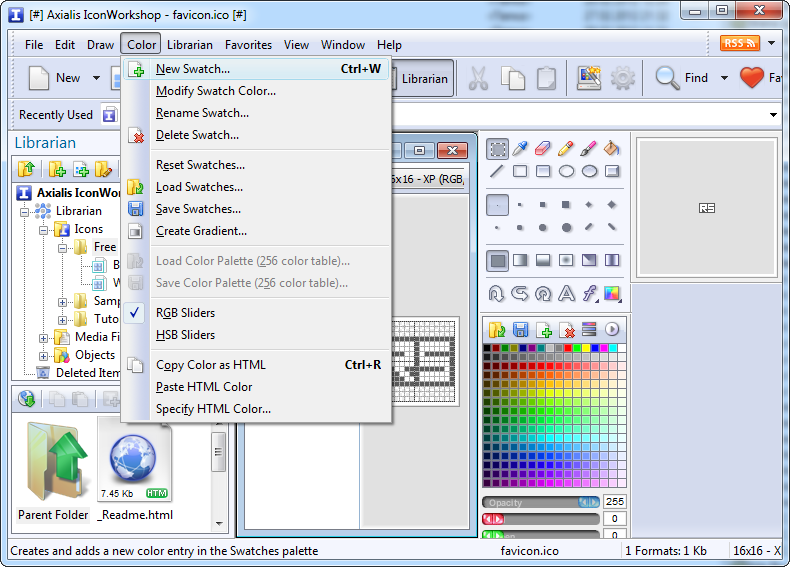This screenshot has width=790, height=567.
Task: Click the Opacity slider
Action: point(541,502)
